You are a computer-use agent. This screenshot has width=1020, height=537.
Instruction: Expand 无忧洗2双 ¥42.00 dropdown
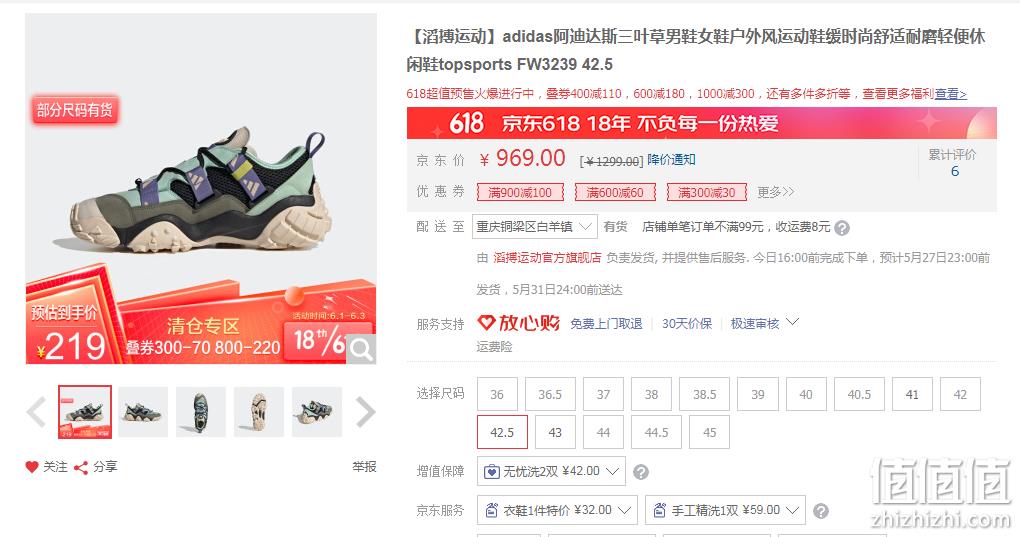pyautogui.click(x=551, y=471)
